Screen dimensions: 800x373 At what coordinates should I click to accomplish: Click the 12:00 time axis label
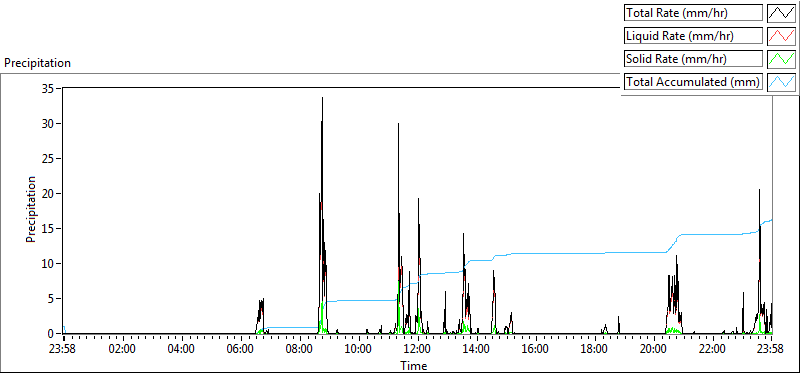(x=418, y=350)
